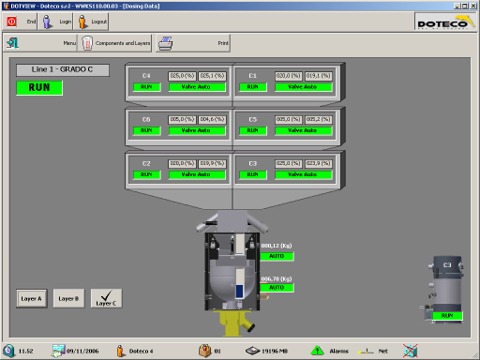Click the recipe box icon labeled 01
The image size is (480, 360).
[x=205, y=351]
